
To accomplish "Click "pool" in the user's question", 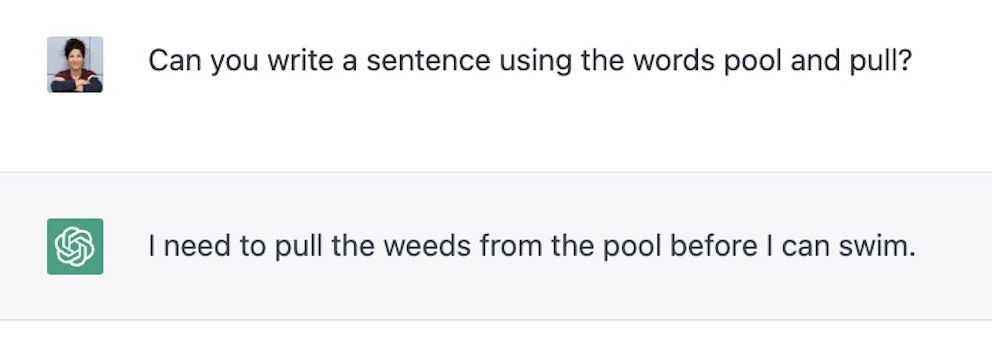I will [752, 61].
